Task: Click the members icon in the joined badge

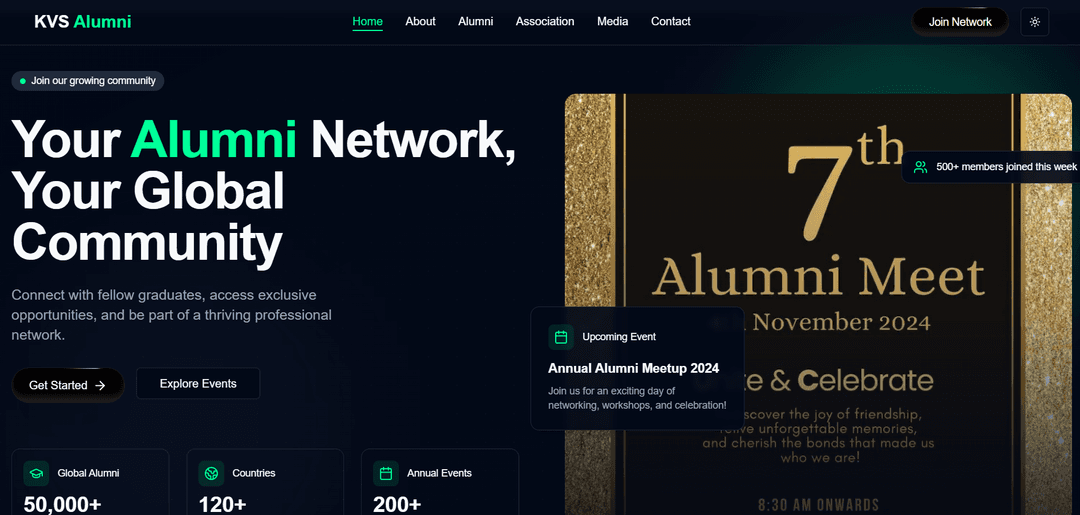Action: [x=920, y=167]
